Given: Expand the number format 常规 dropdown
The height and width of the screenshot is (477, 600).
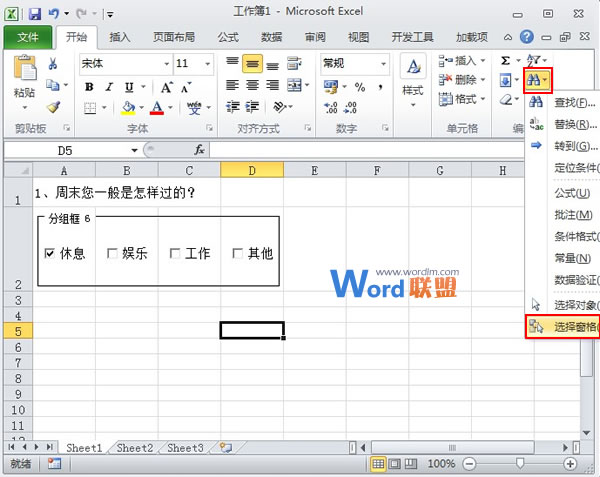Looking at the screenshot, I should [x=382, y=63].
